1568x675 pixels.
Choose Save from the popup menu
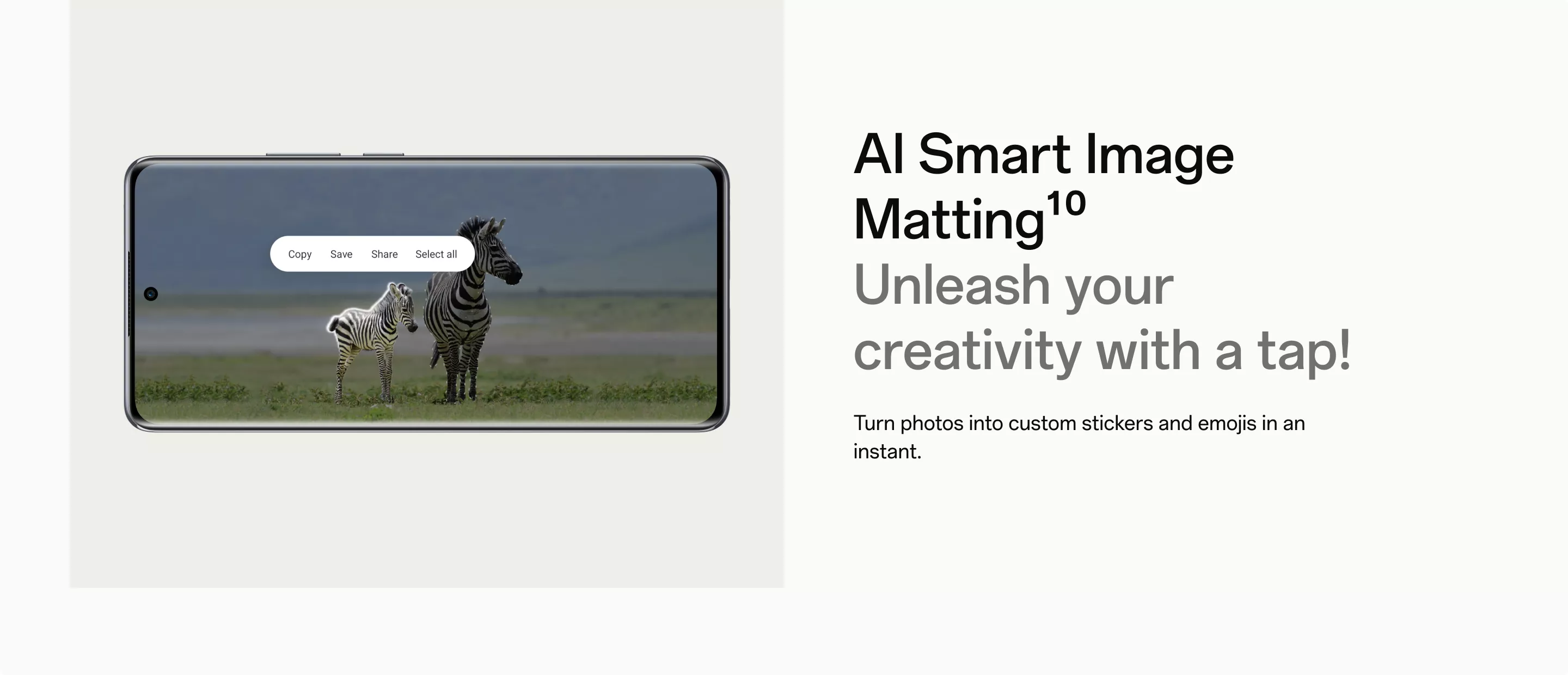(341, 254)
